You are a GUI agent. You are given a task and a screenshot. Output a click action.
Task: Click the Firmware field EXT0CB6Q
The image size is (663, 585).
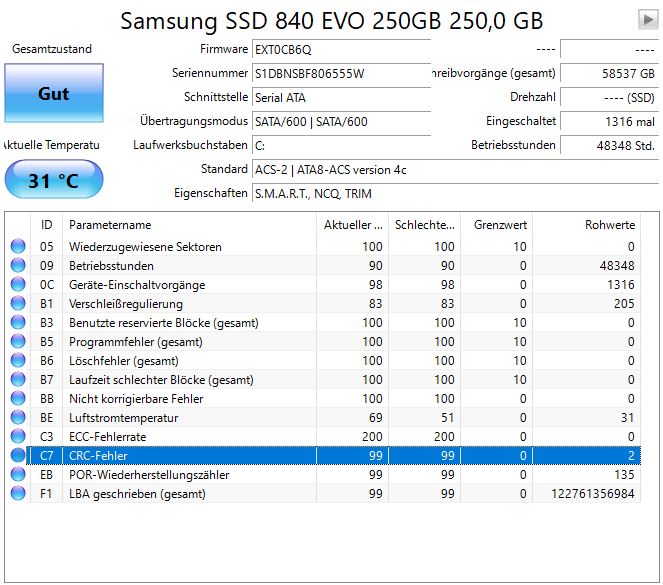(341, 49)
